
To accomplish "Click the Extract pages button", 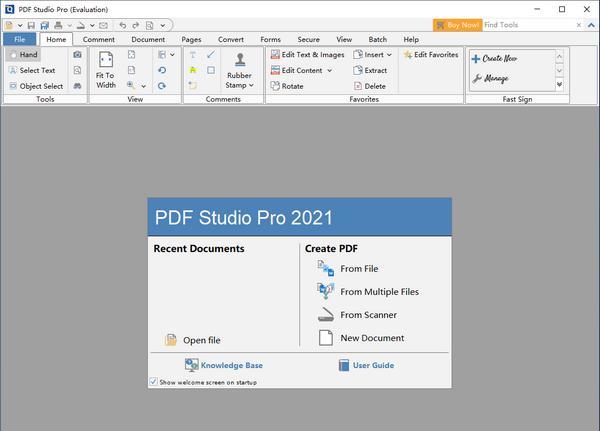I will click(x=370, y=70).
